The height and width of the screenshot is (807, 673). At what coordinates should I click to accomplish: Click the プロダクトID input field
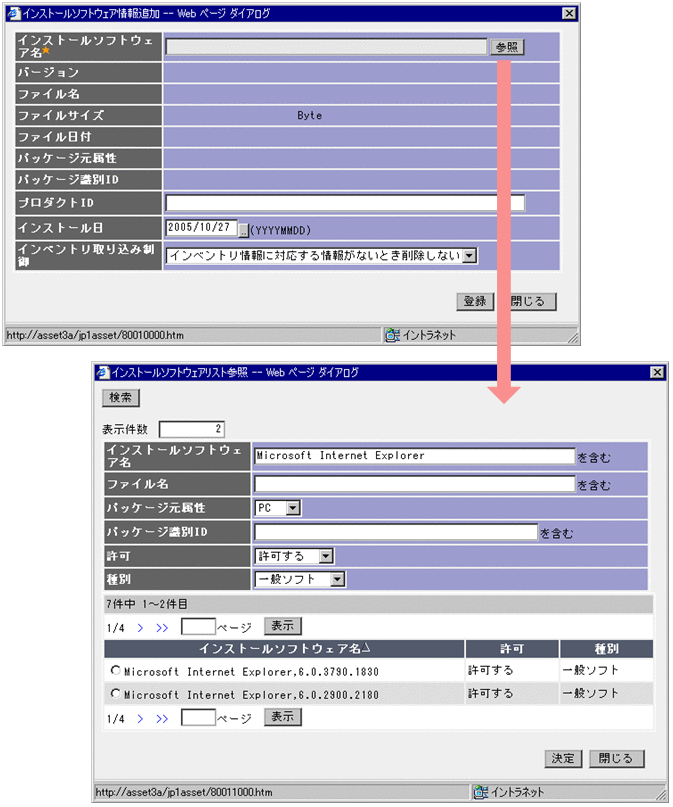[x=345, y=203]
